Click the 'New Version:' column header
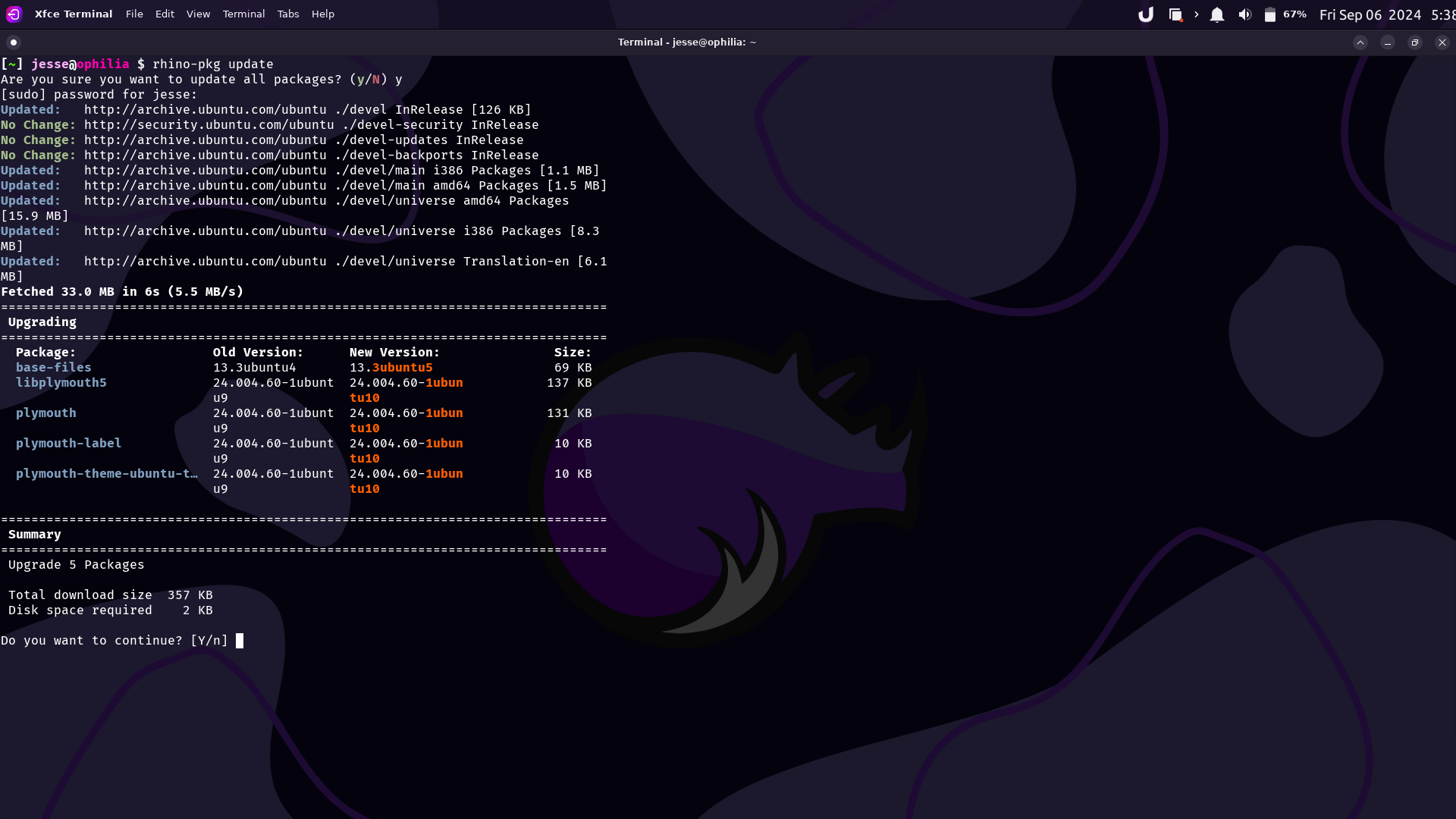1456x819 pixels. pyautogui.click(x=394, y=352)
